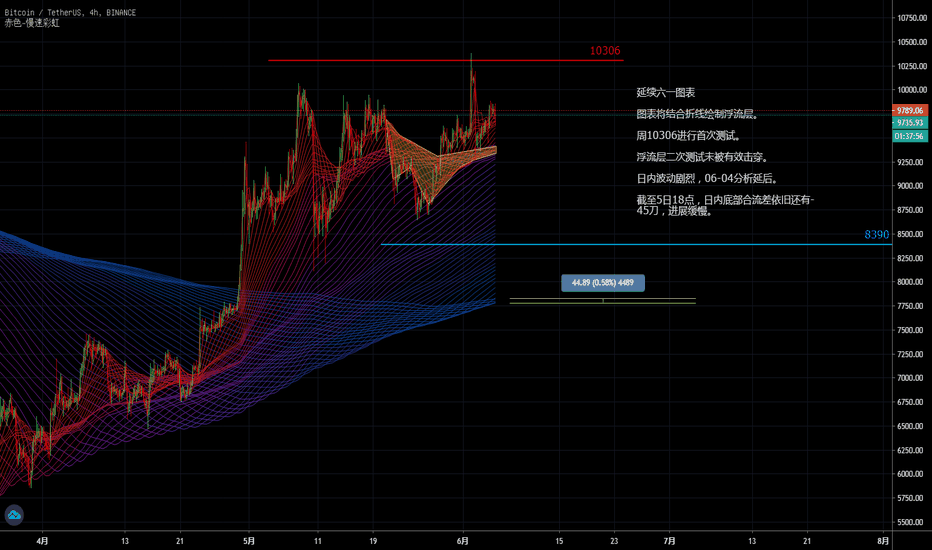932x550 pixels.
Task: Click the TradingView cloud logo icon
Action: 14,515
